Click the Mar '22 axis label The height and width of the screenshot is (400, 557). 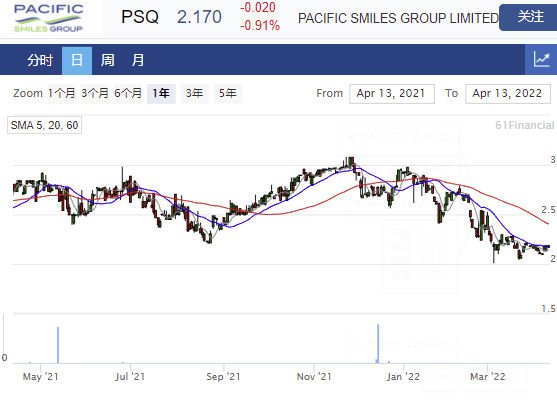point(488,377)
